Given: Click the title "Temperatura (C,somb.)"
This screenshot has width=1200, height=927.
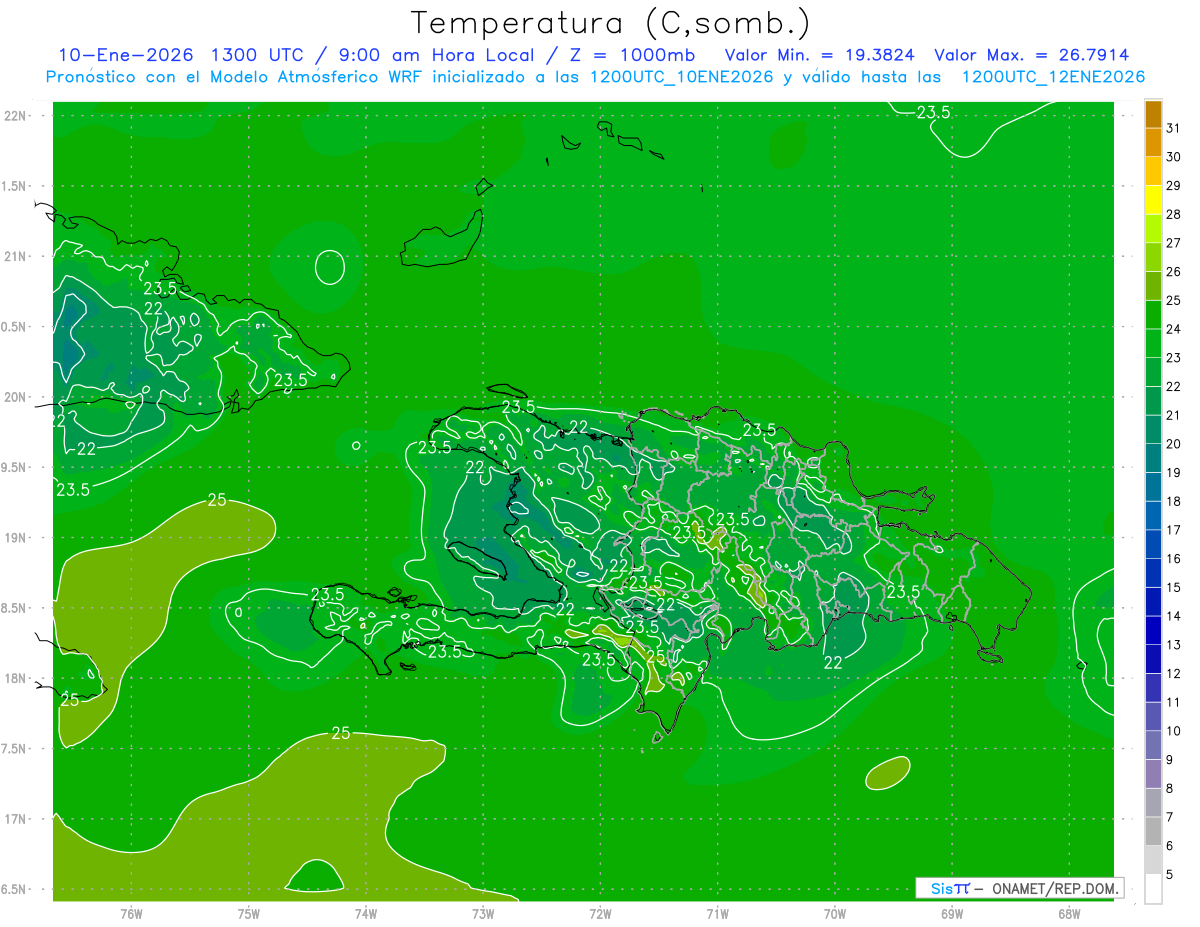Looking at the screenshot, I should 611,24.
